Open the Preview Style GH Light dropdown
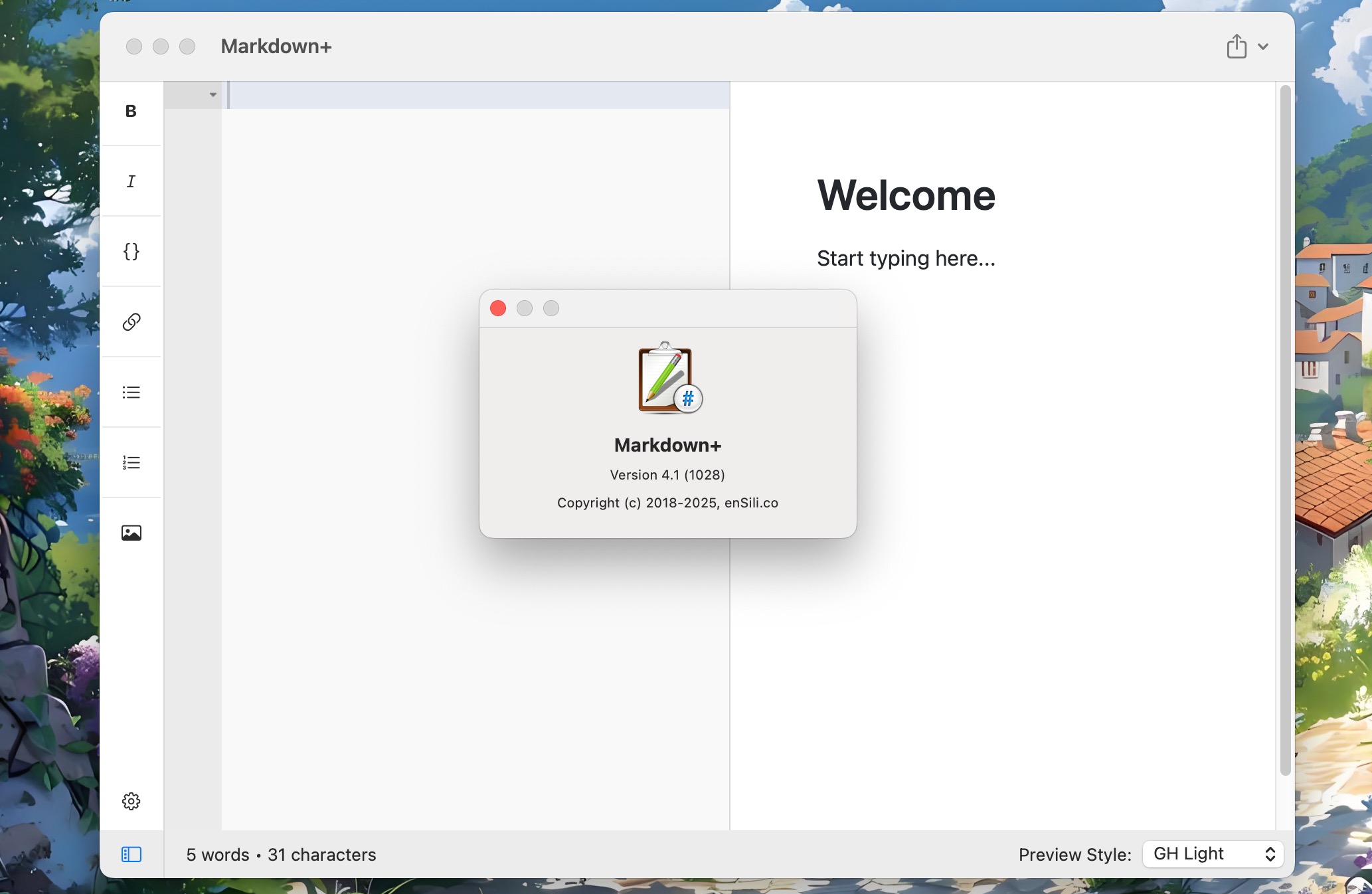Viewport: 1372px width, 894px height. [x=1213, y=854]
